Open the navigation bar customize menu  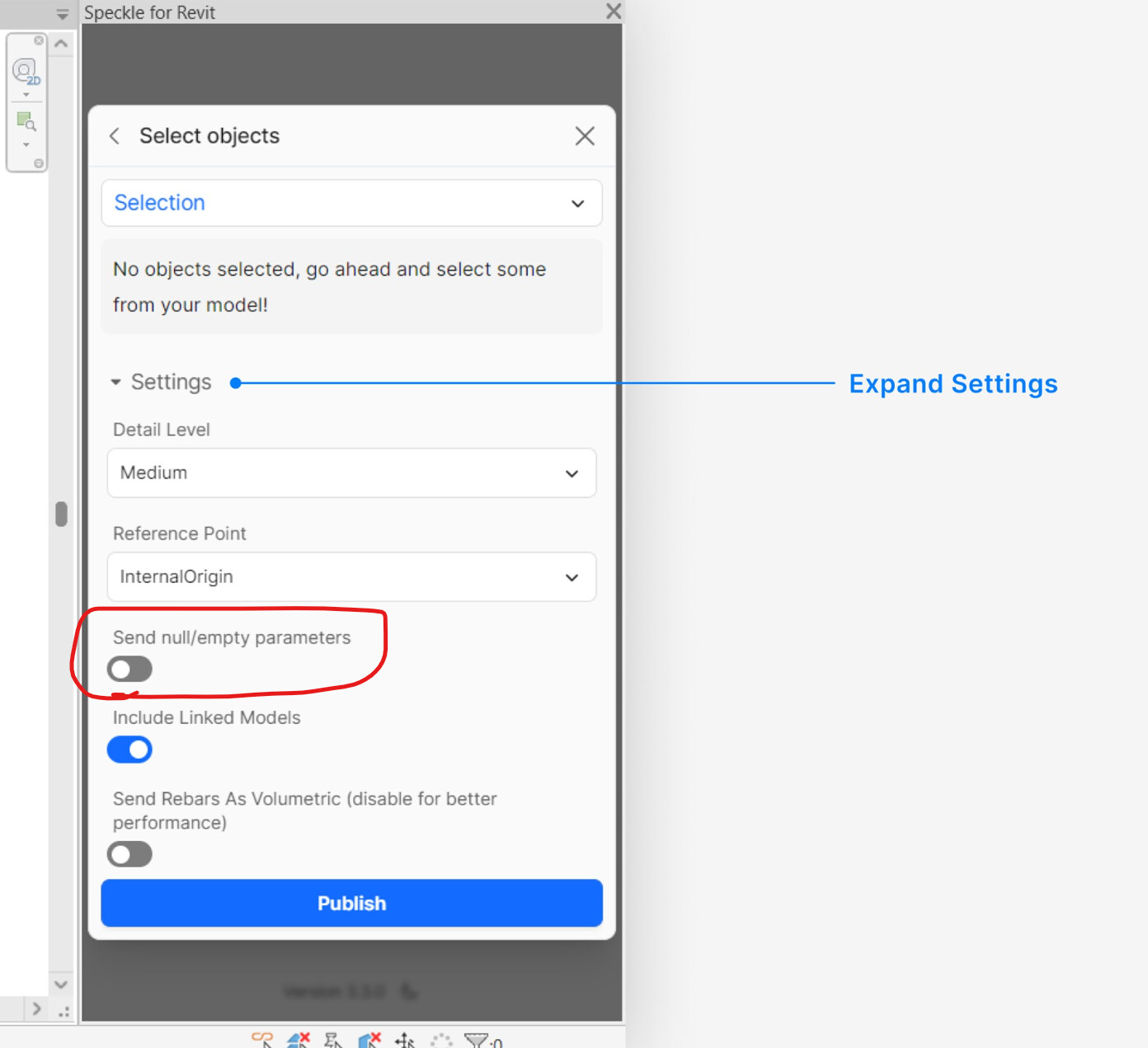coord(39,163)
